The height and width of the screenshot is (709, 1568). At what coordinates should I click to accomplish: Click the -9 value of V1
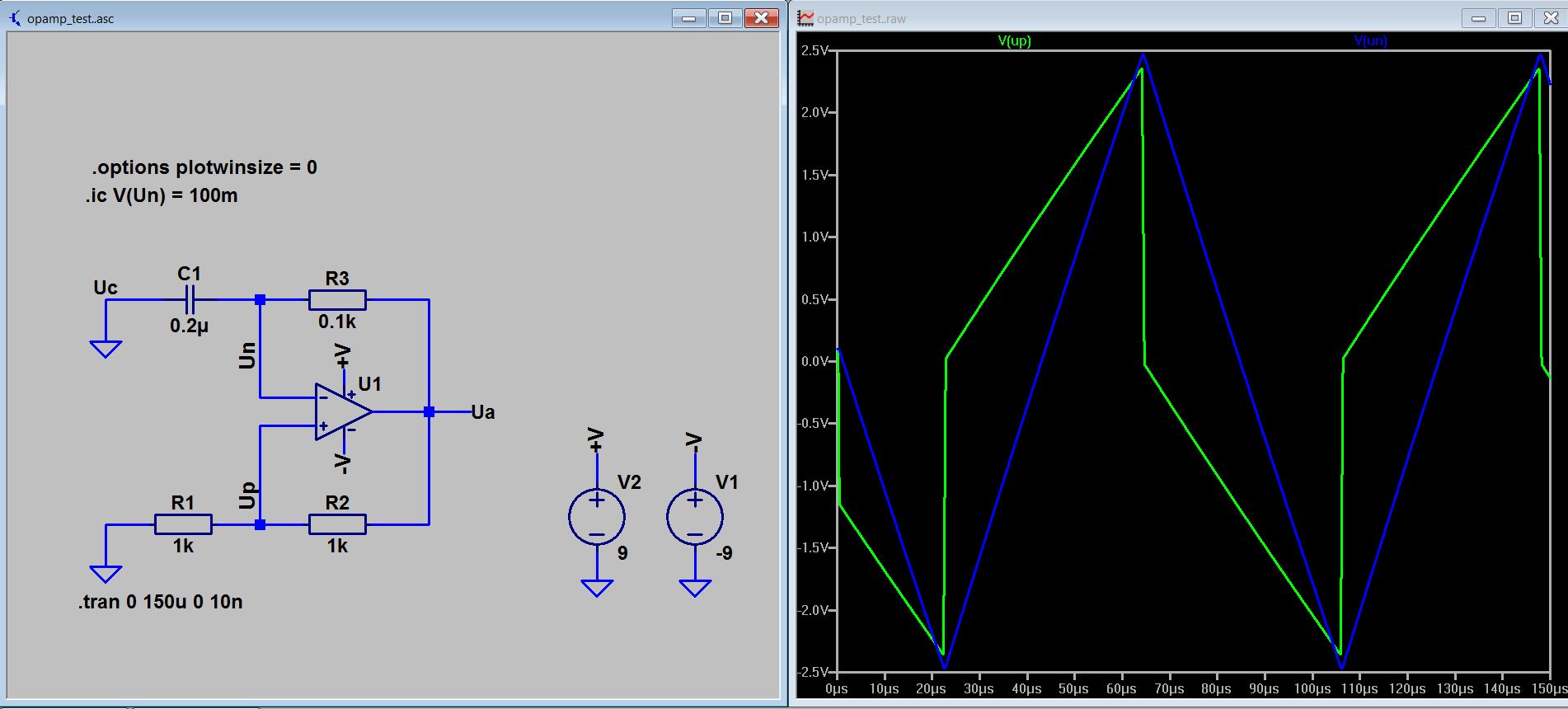[723, 553]
